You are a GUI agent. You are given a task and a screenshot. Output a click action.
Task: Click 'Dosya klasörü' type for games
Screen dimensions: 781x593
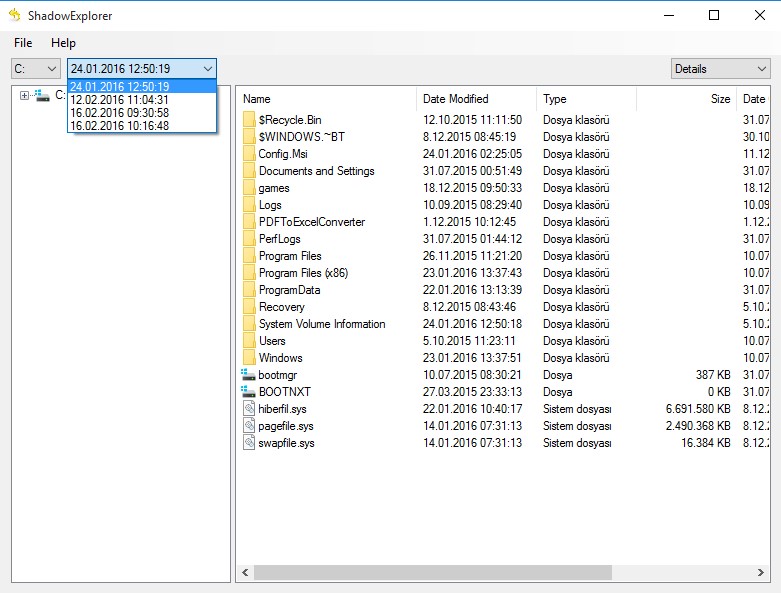[x=576, y=188]
